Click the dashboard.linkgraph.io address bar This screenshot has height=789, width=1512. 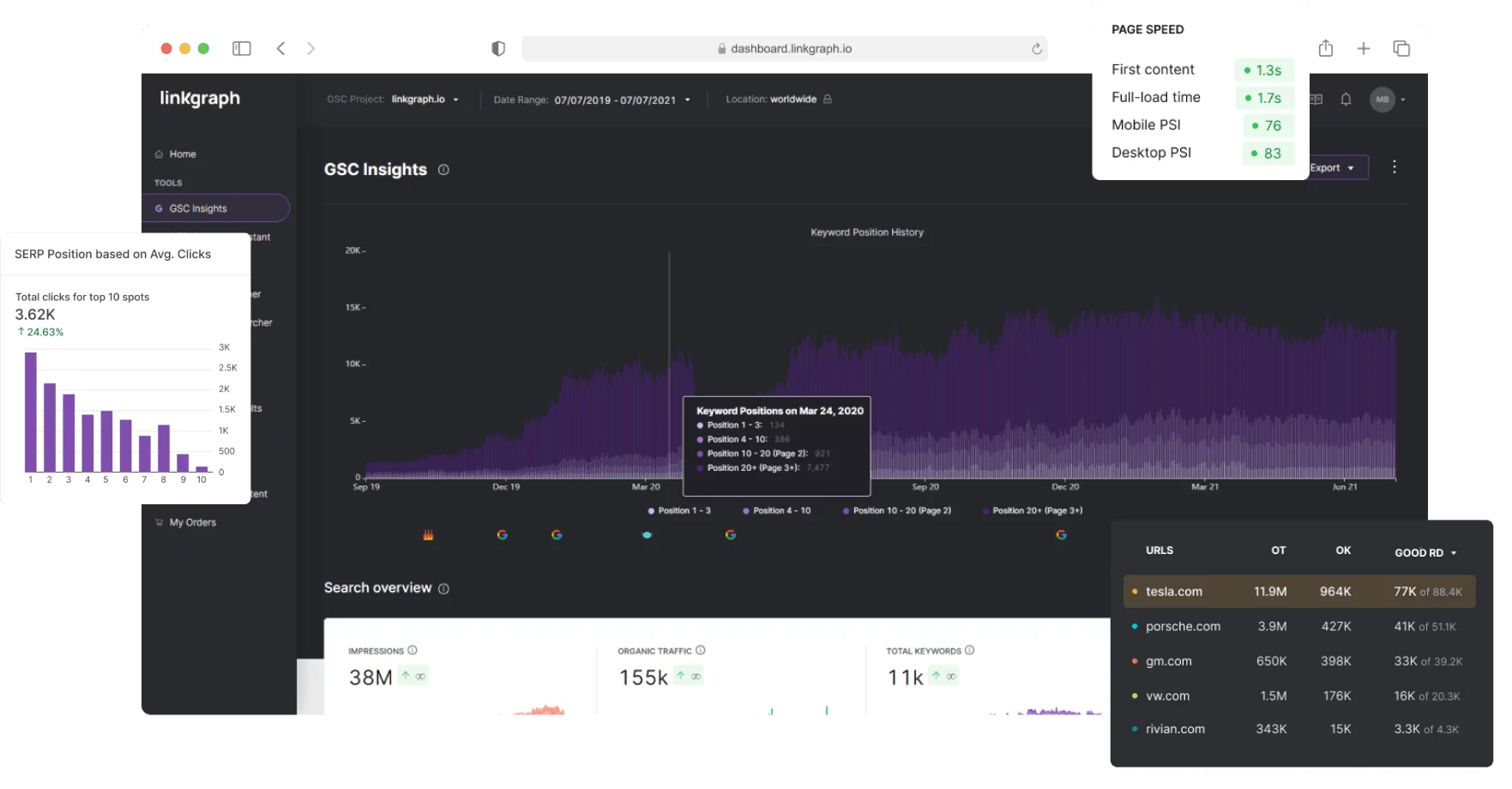tap(784, 49)
